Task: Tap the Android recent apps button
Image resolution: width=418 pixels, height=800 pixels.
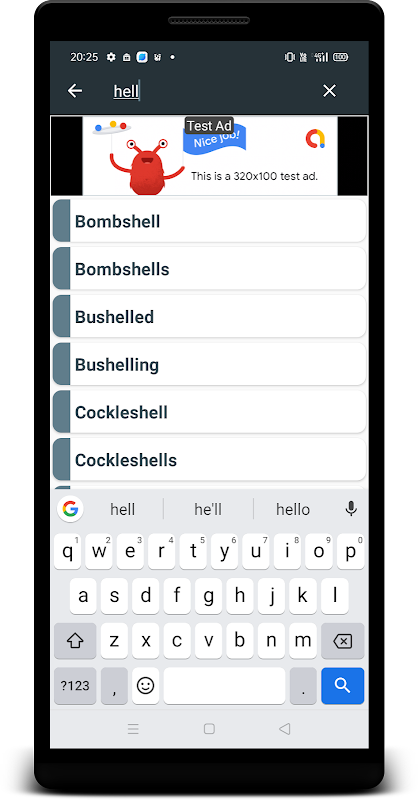Action: click(133, 729)
